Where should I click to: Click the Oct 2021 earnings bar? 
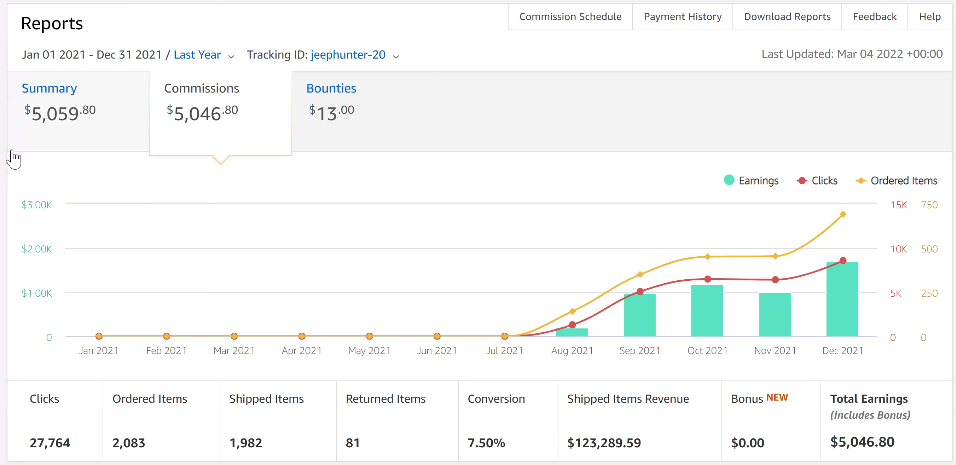point(707,311)
